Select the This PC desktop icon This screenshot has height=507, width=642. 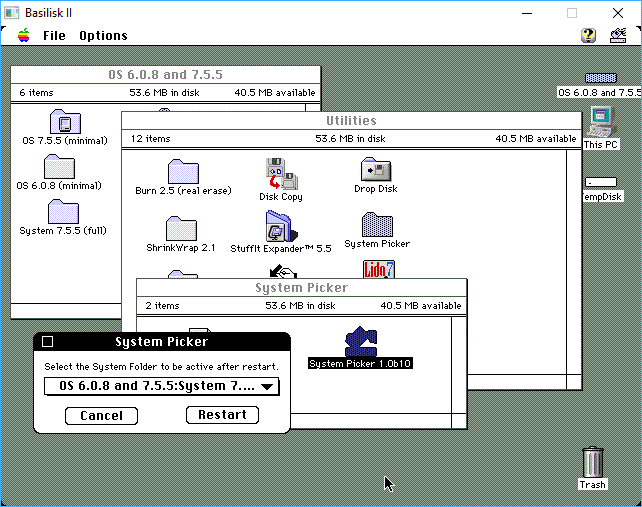coord(601,122)
